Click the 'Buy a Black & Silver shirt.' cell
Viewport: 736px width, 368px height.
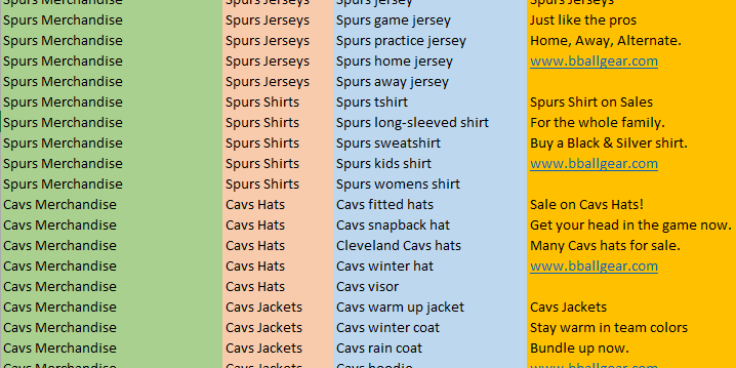(631, 143)
